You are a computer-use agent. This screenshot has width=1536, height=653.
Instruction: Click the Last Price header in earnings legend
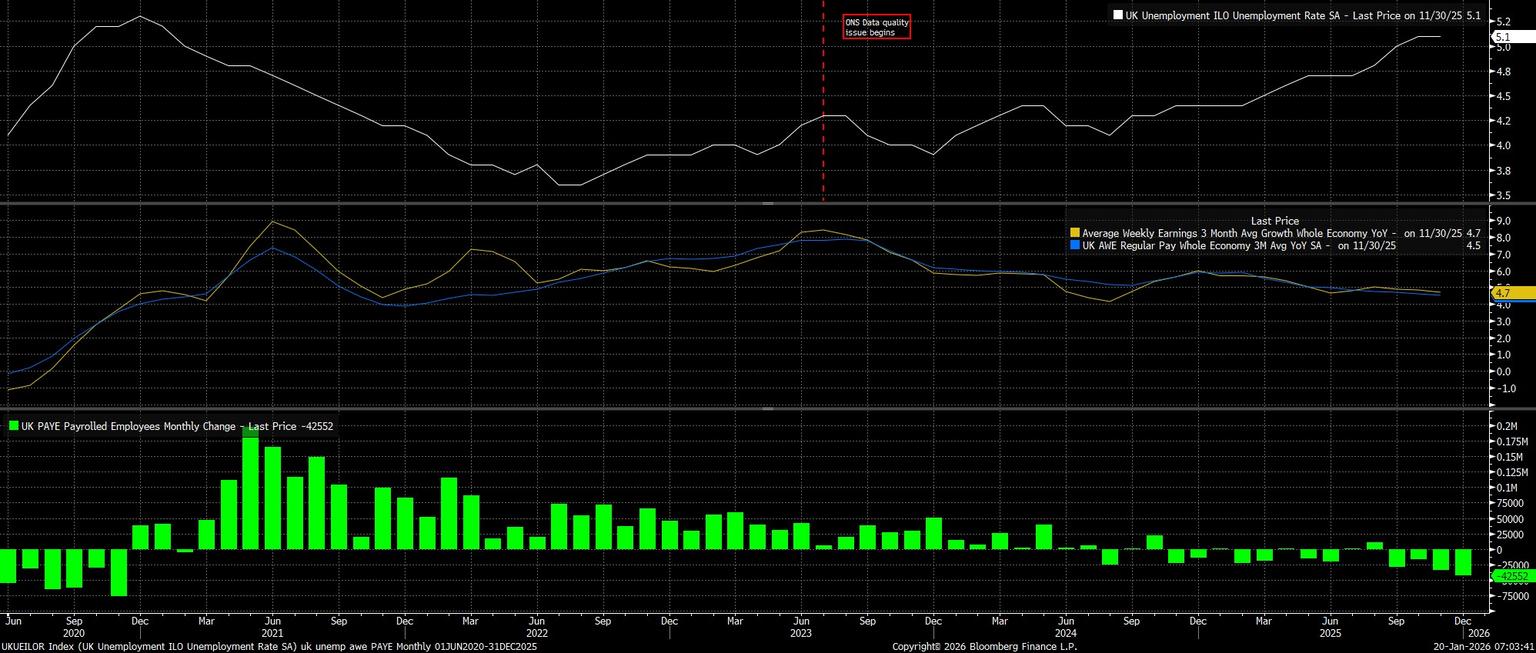pyautogui.click(x=1274, y=221)
